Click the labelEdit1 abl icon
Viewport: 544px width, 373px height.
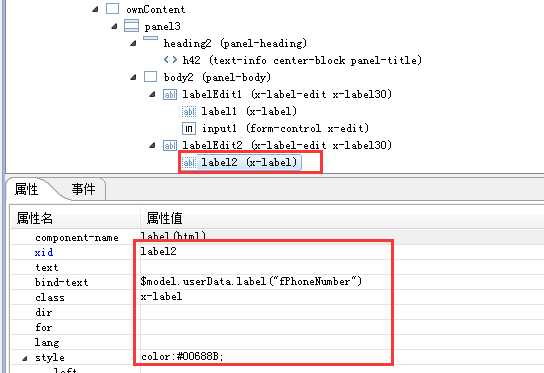170,94
